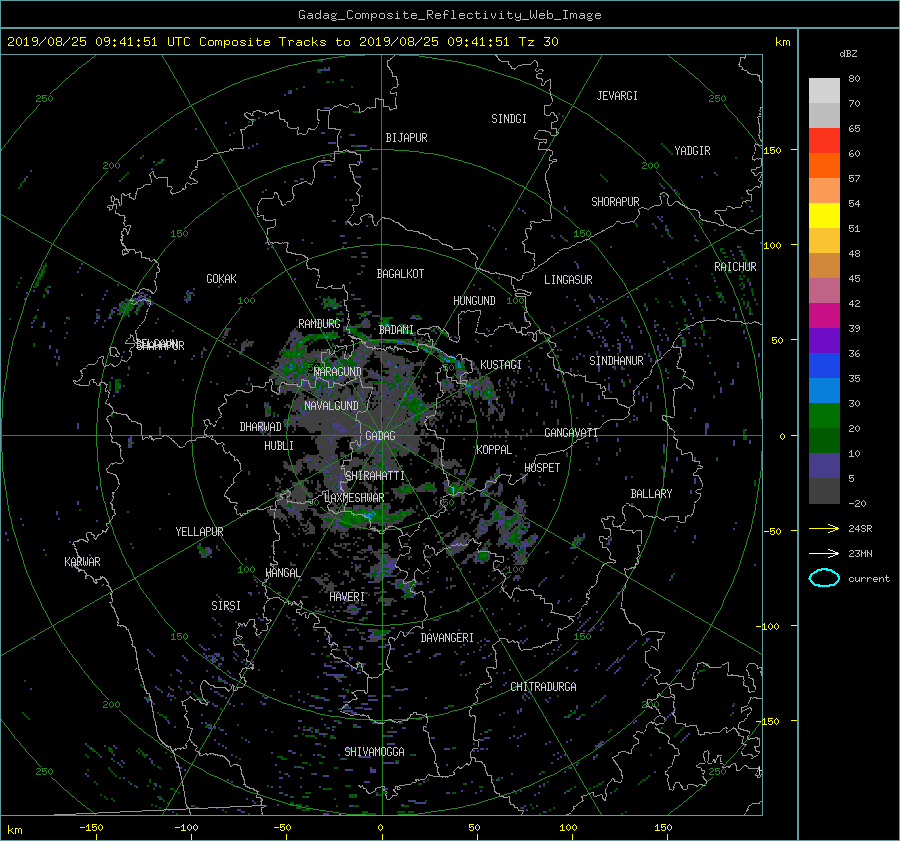
Task: Click the CHITRADURGA city label
Action: click(543, 687)
